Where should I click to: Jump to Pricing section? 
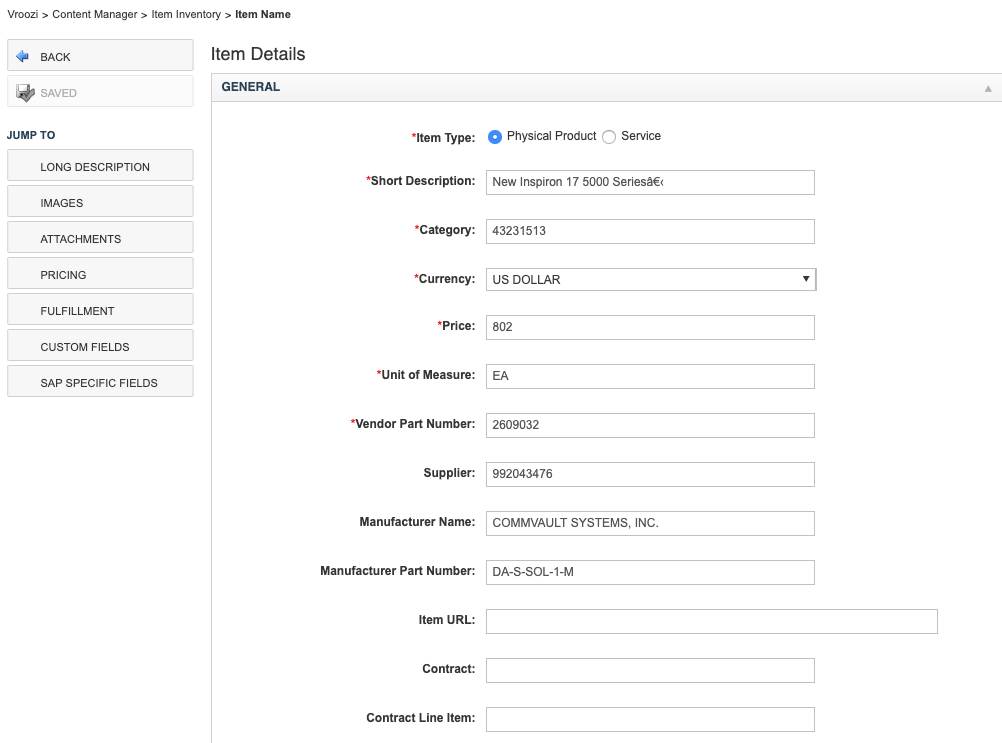point(100,273)
